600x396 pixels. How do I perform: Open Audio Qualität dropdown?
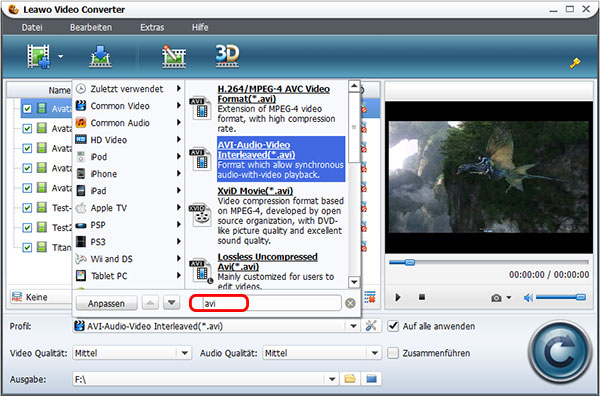click(375, 353)
